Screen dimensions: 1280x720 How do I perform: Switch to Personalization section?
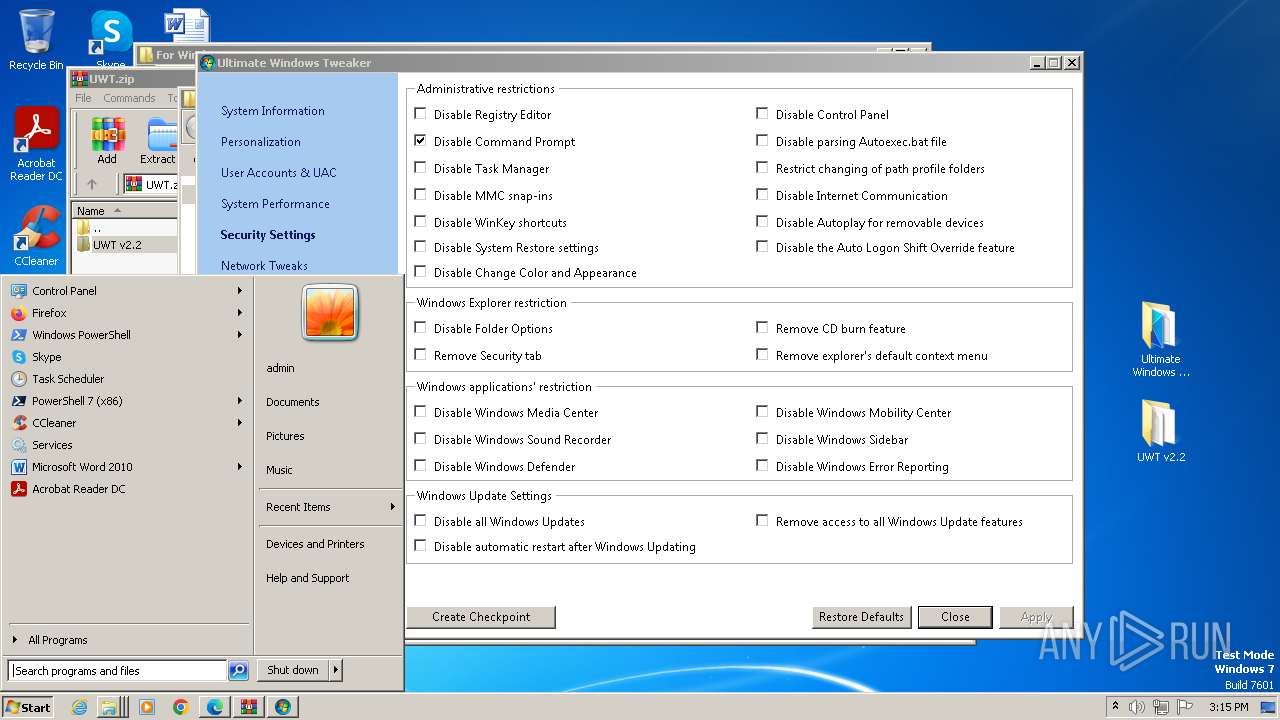261,142
